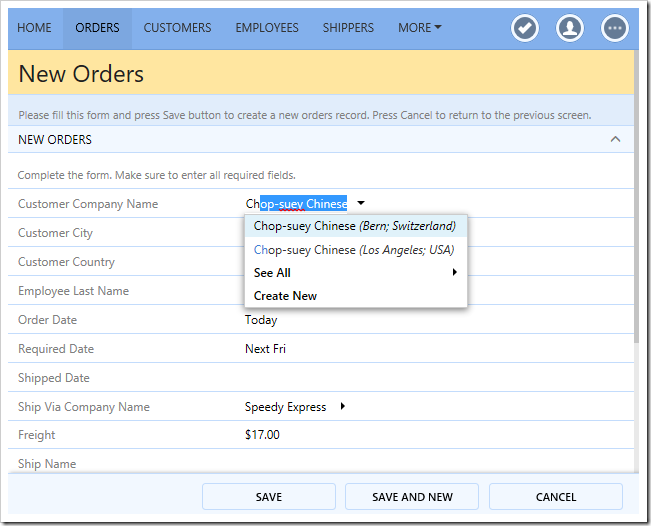Screen dimensions: 651x526
Task: Click the Customer Company Name dropdown arrow
Action: click(361, 203)
